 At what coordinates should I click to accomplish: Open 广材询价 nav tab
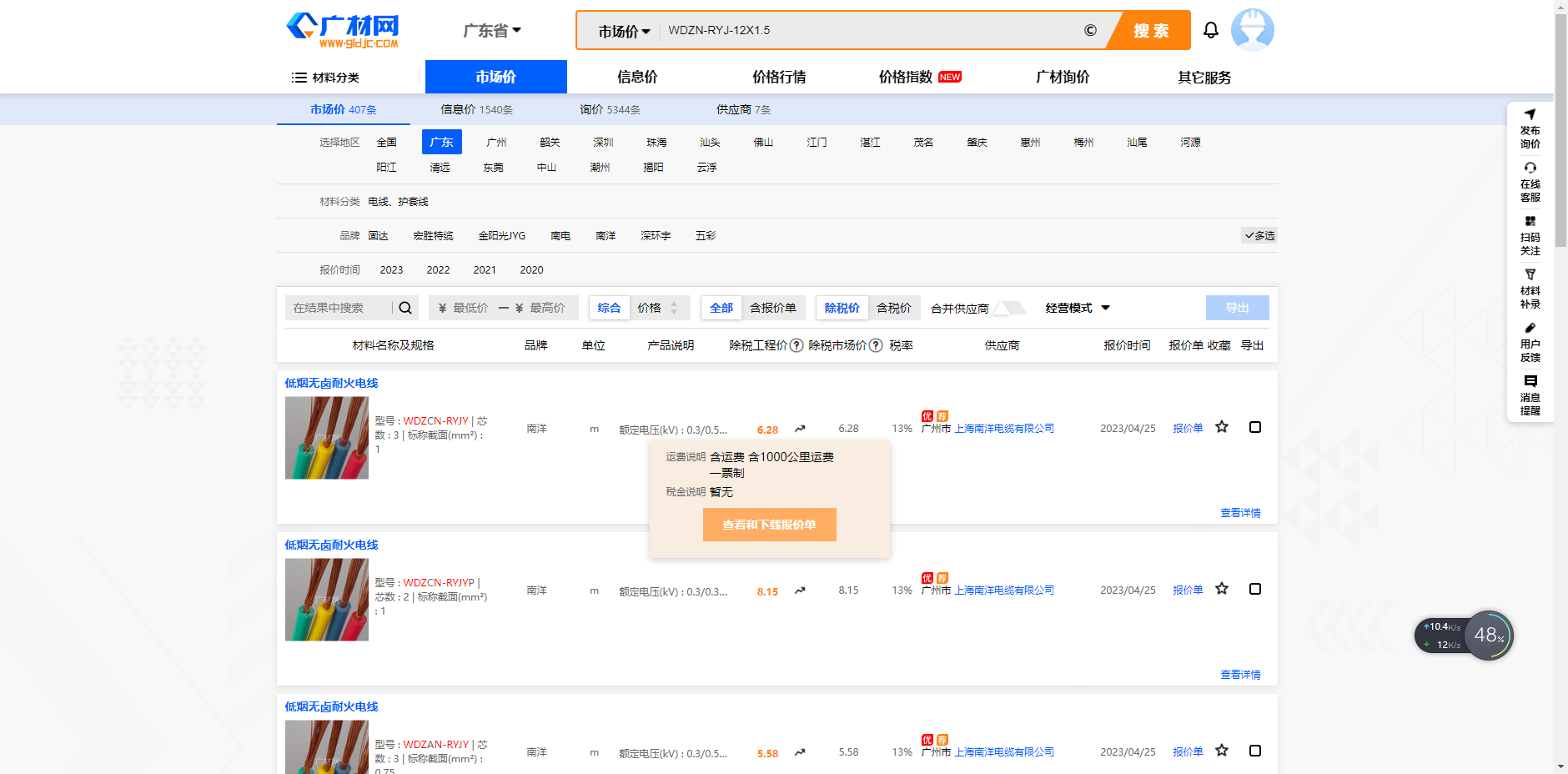1063,77
